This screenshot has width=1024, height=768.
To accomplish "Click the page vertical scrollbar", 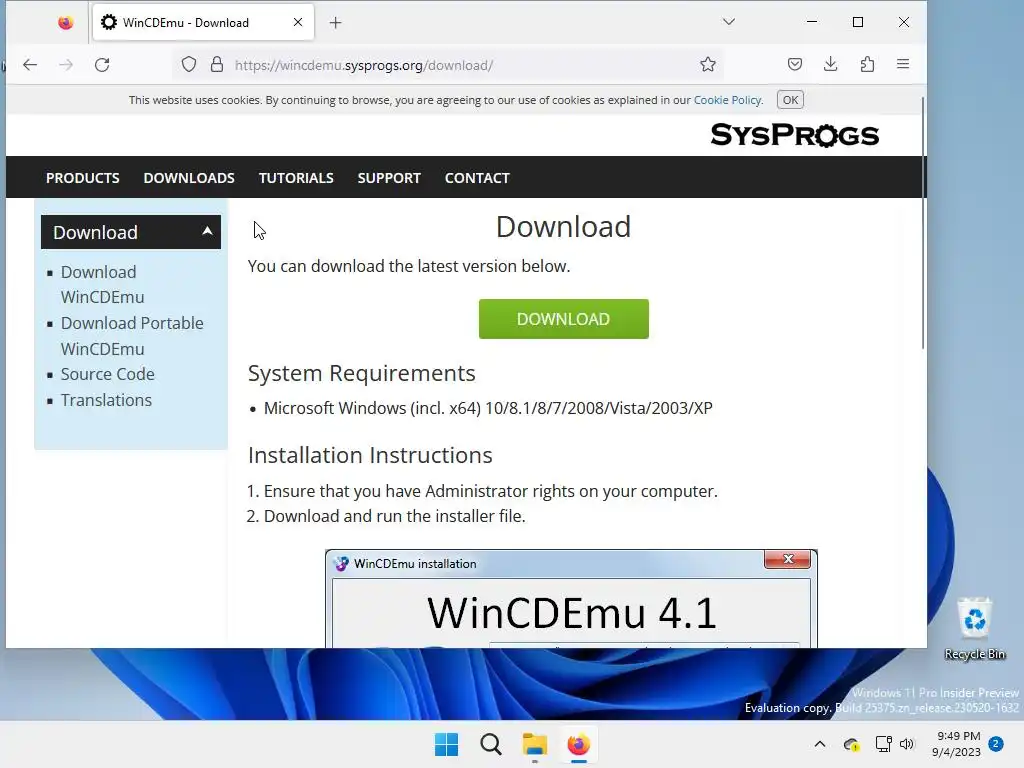I will point(923,222).
